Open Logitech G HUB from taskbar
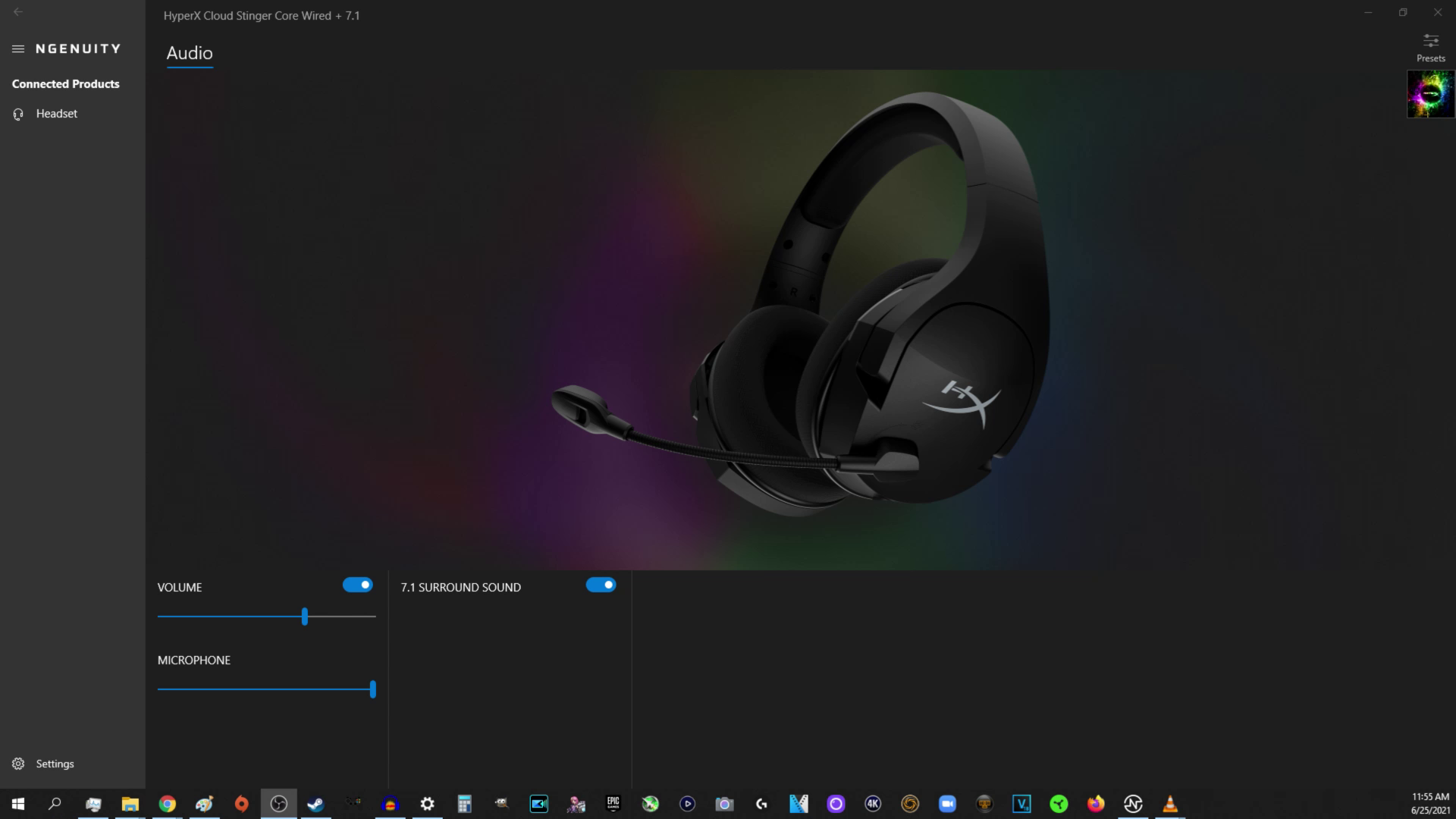 tap(762, 804)
